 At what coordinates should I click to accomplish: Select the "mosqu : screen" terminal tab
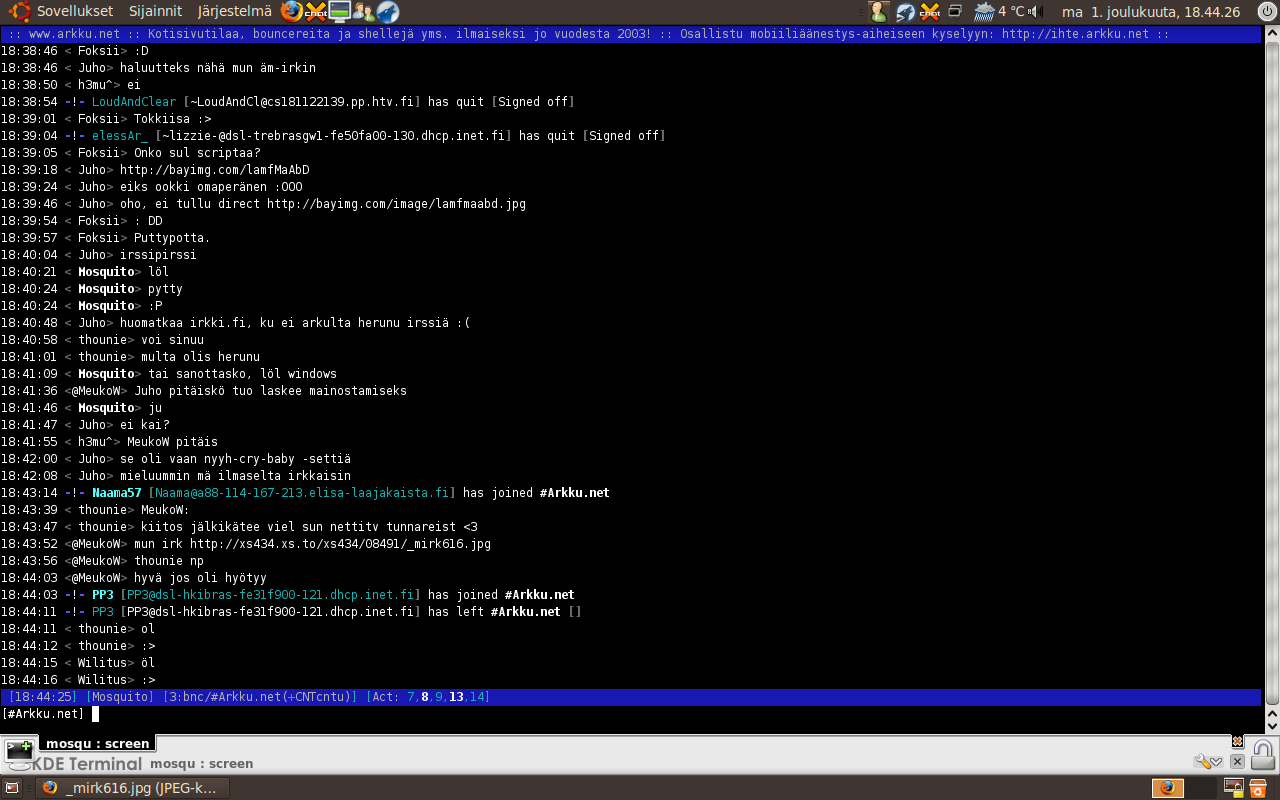coord(97,743)
